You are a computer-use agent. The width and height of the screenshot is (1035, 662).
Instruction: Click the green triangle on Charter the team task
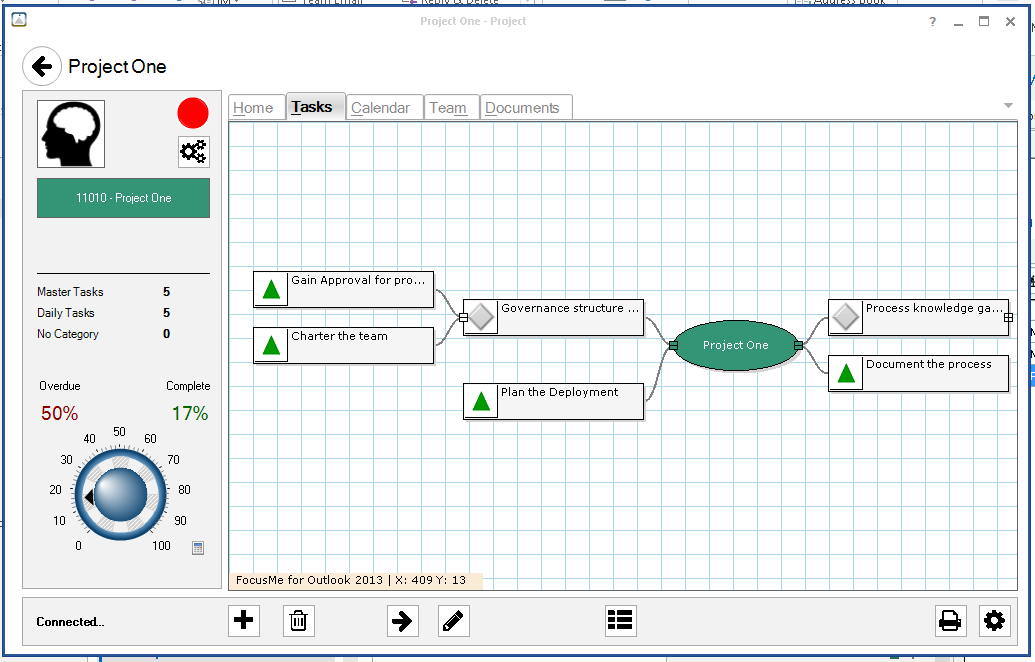[269, 345]
